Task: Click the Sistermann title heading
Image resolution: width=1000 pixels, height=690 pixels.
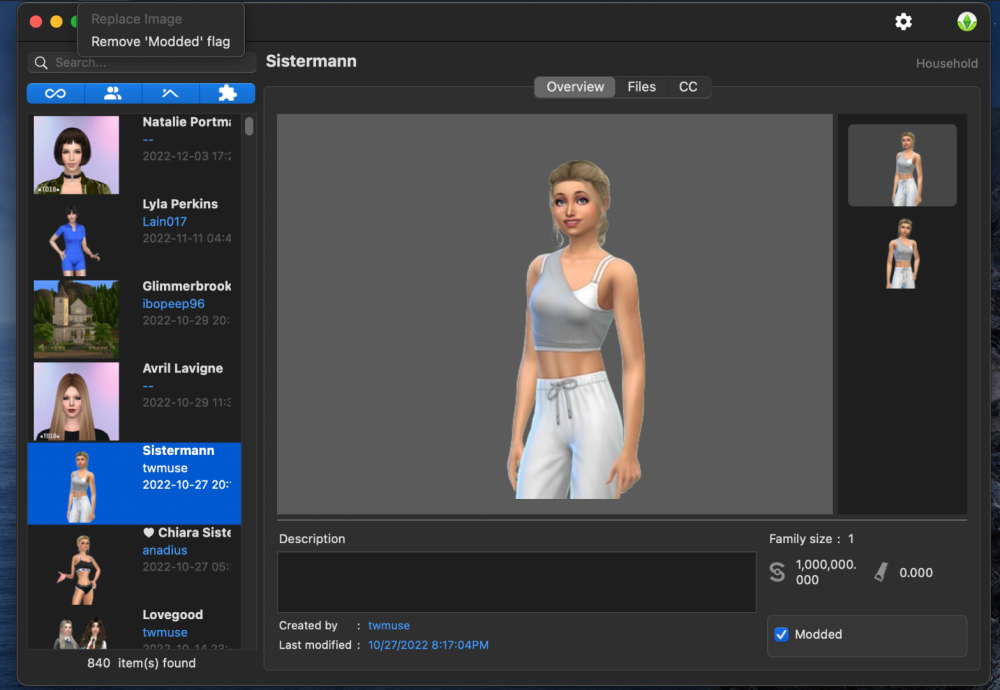Action: click(311, 61)
